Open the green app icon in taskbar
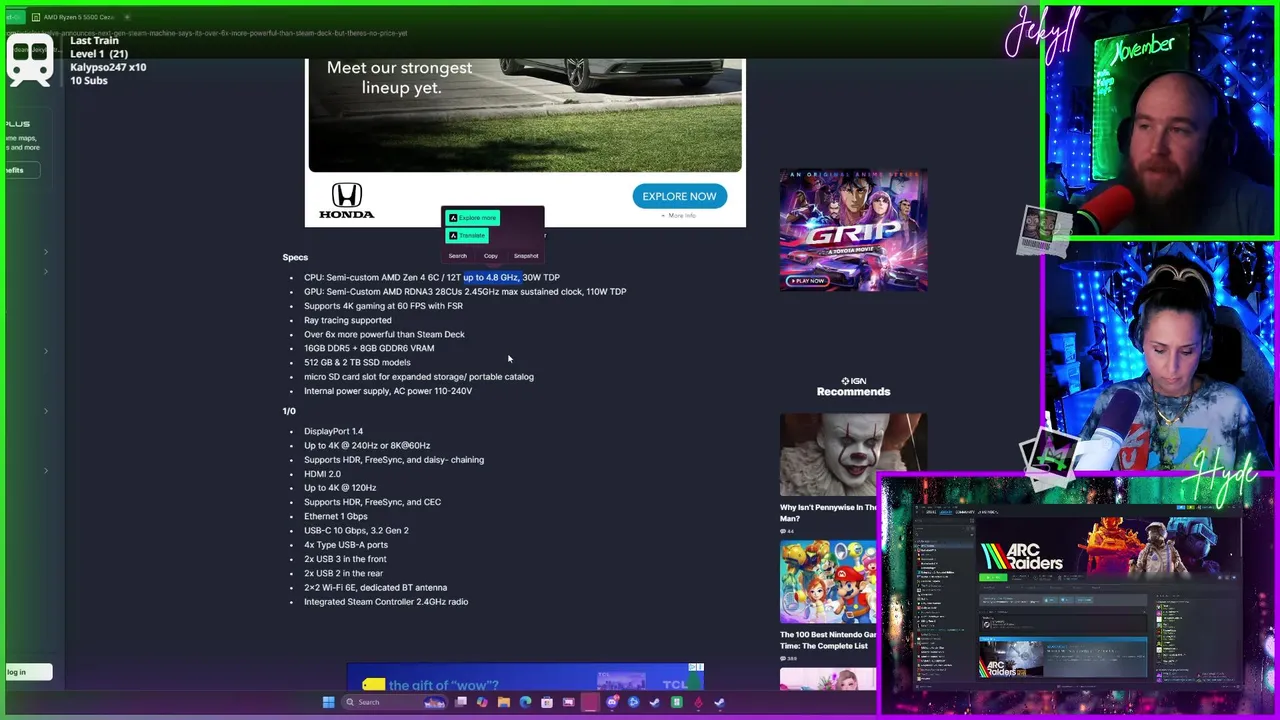This screenshot has height=720, width=1280. pos(677,702)
